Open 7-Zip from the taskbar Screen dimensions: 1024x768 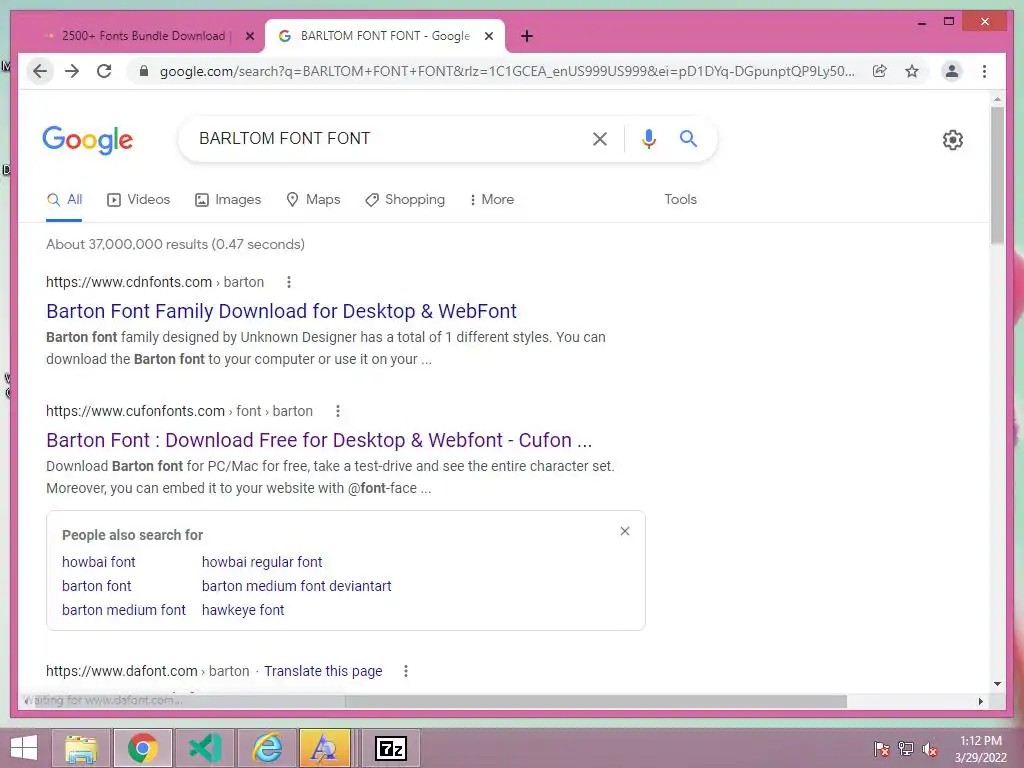[x=391, y=748]
